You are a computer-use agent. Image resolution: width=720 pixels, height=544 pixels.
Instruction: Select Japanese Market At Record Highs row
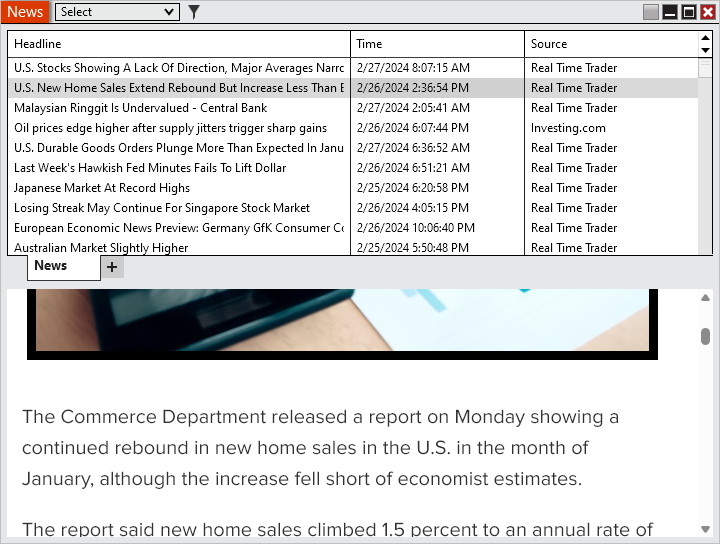click(102, 188)
